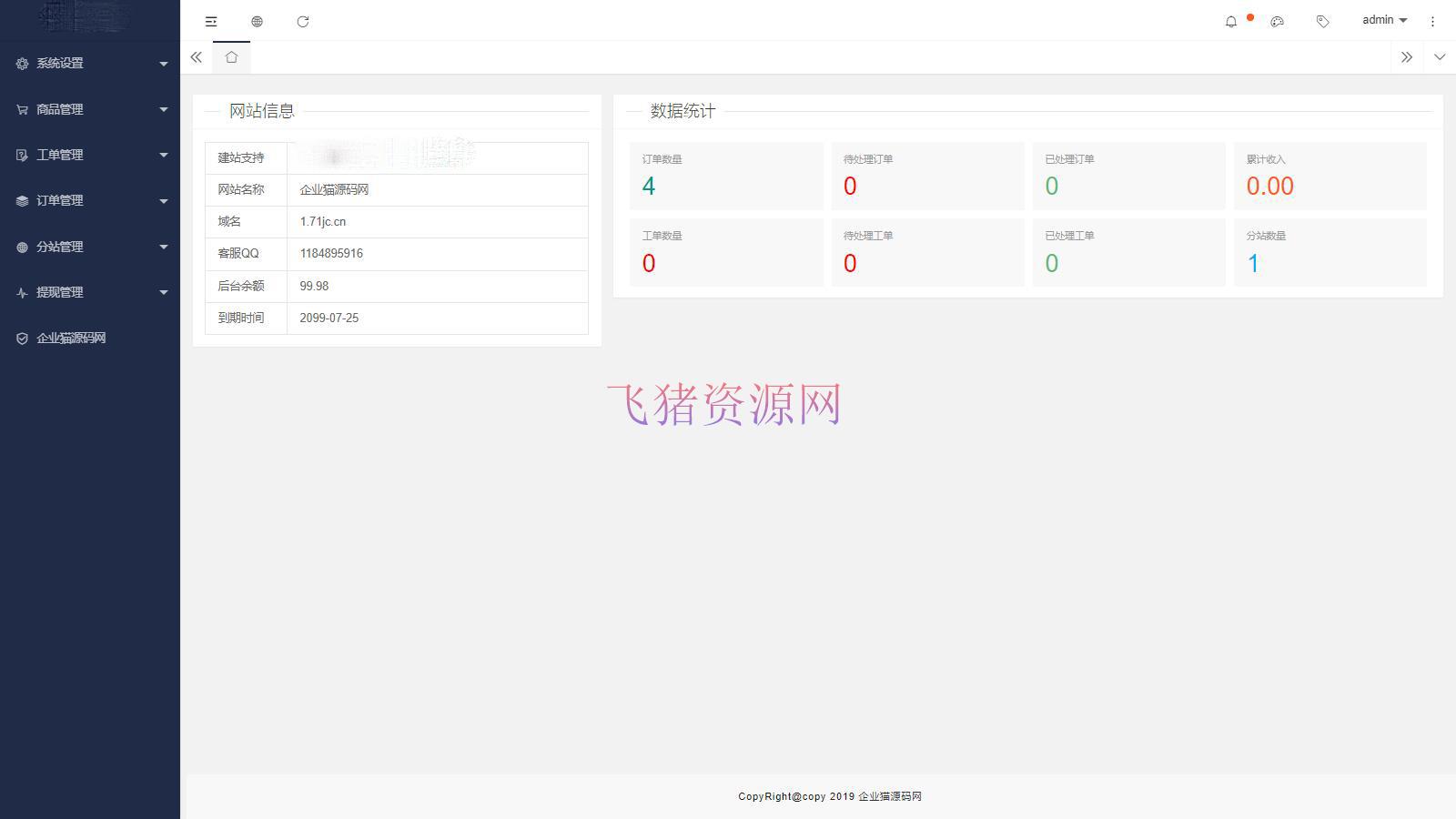Collapse the sidebar with the menu toggle icon
The width and height of the screenshot is (1456, 819).
pyautogui.click(x=211, y=21)
